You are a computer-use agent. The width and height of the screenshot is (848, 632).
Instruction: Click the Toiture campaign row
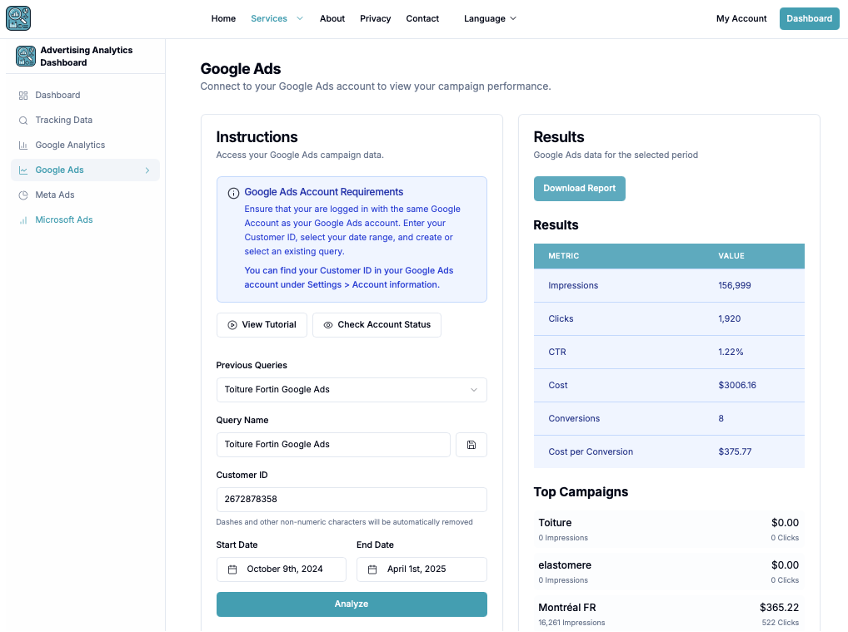[669, 529]
